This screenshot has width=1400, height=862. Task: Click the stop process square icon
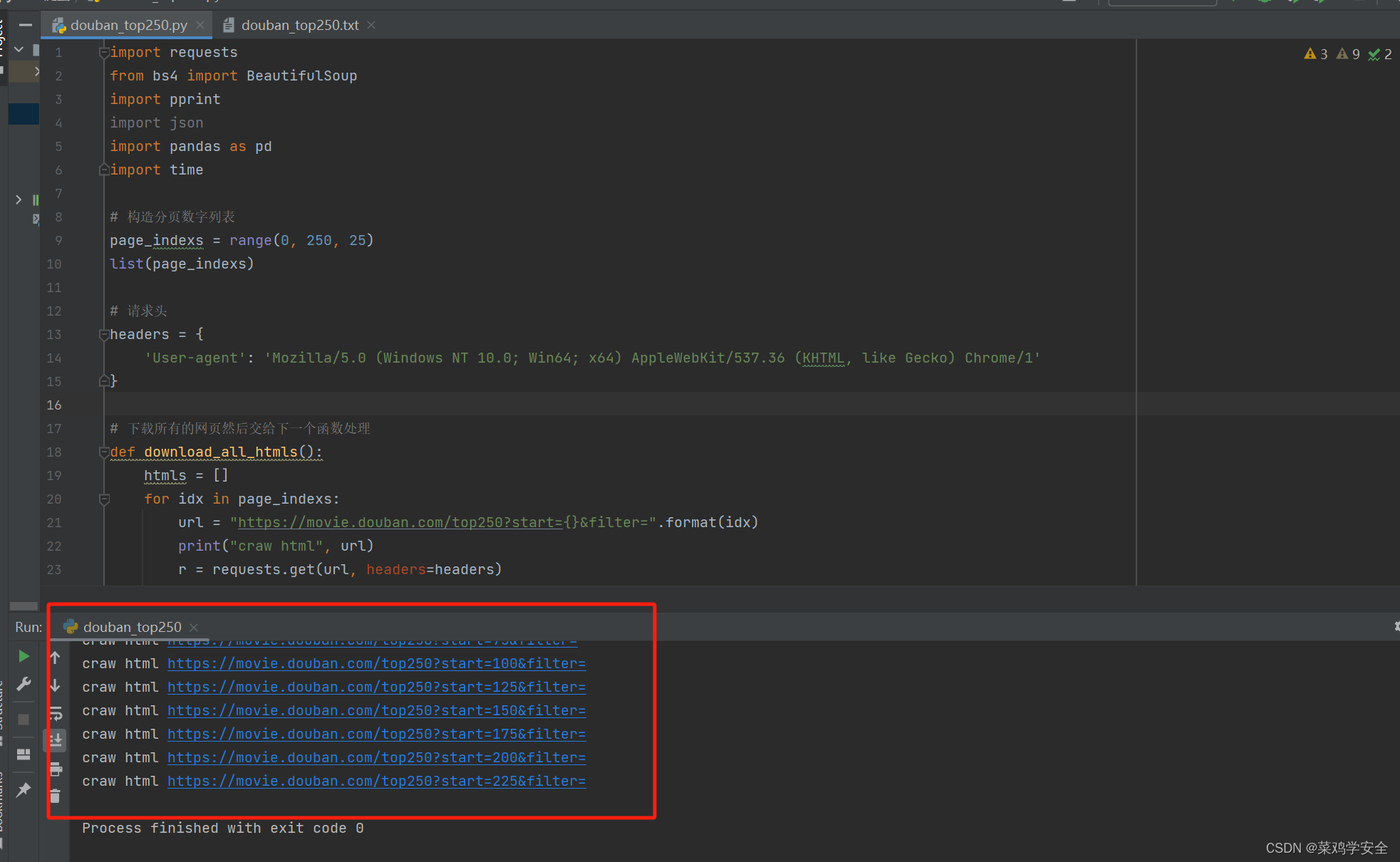[x=24, y=720]
